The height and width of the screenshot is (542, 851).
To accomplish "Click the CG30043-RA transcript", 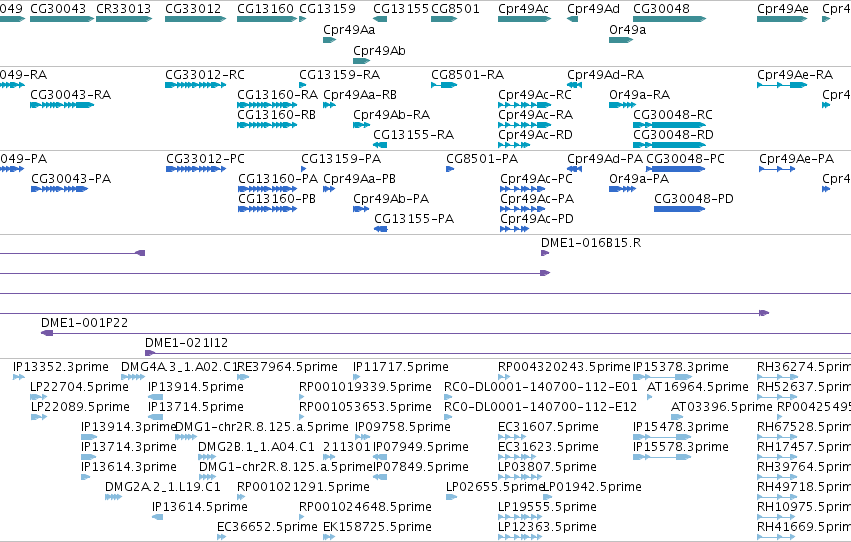I will point(62,105).
